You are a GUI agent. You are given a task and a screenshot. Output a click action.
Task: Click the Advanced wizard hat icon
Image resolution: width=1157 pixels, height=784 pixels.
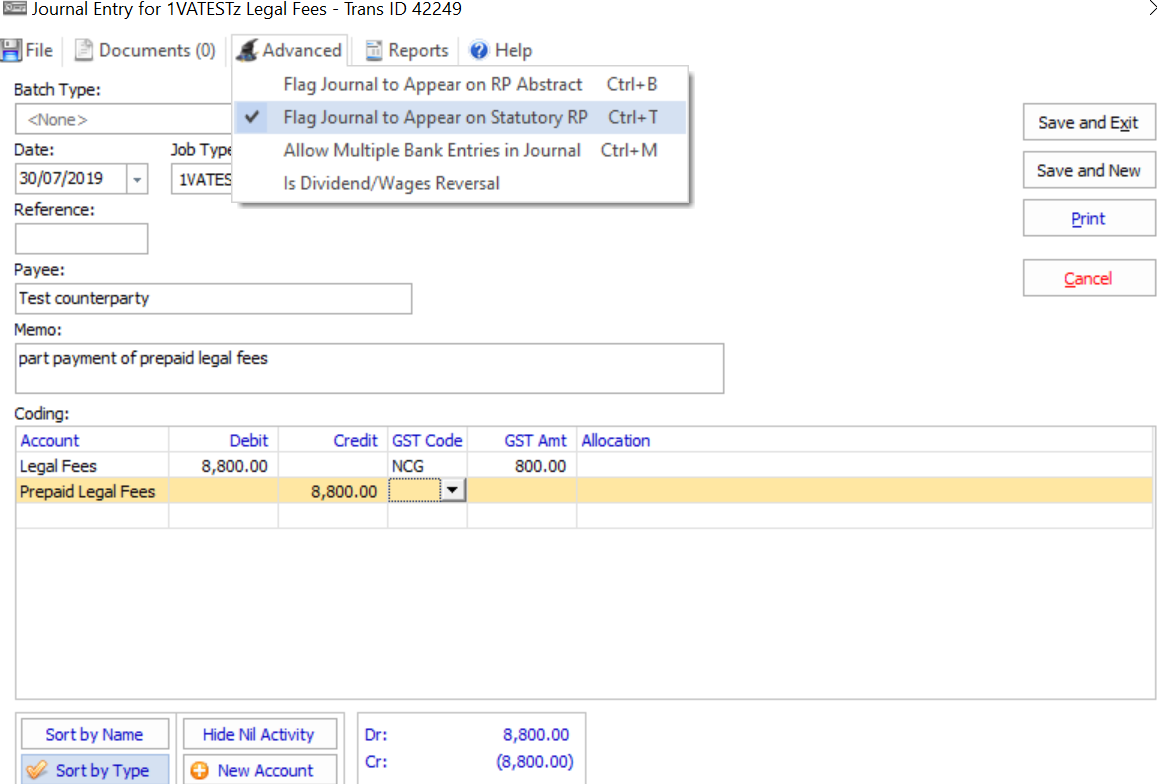pyautogui.click(x=247, y=50)
